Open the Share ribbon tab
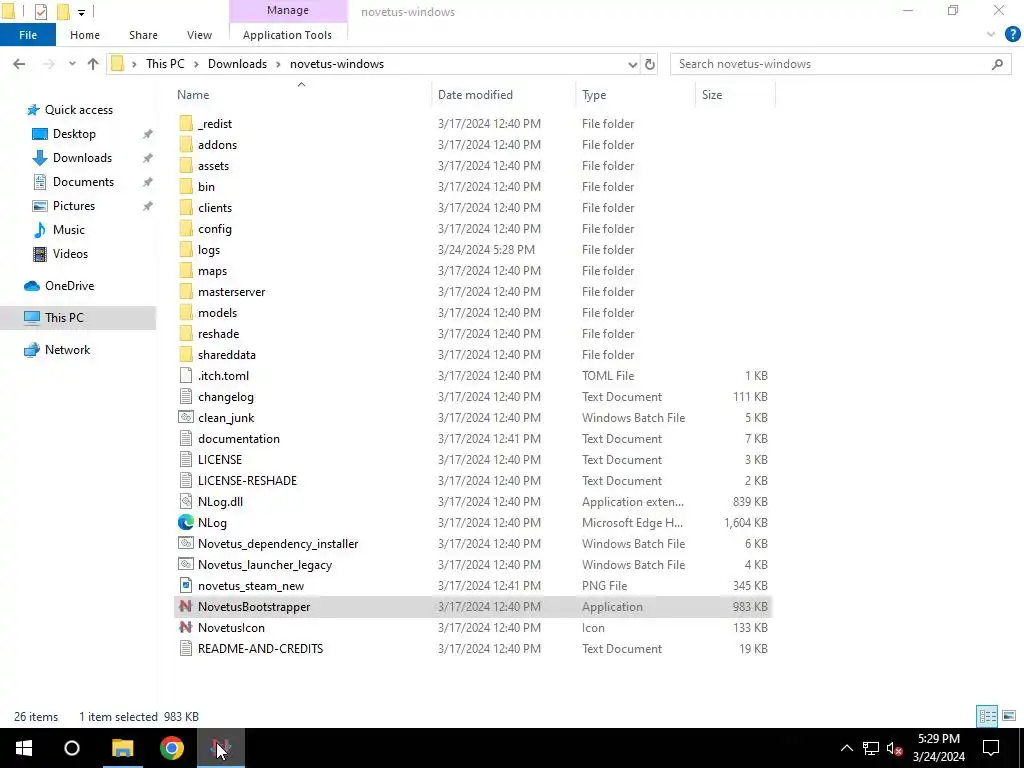1024x768 pixels. click(143, 35)
